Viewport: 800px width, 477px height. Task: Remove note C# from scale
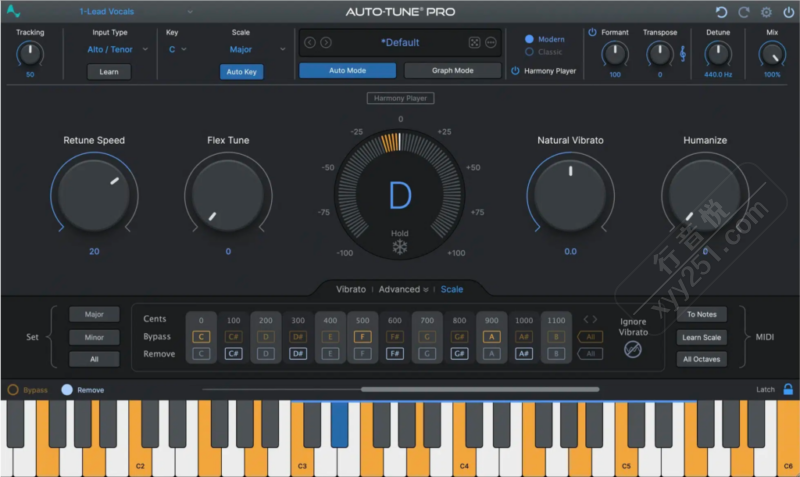[x=233, y=354]
